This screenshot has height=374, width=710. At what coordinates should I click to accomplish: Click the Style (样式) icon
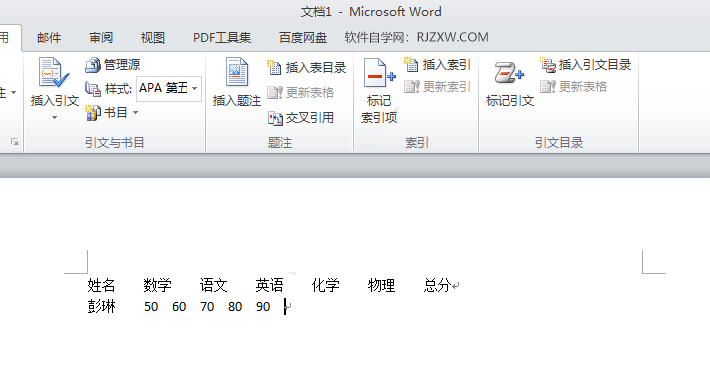point(93,89)
